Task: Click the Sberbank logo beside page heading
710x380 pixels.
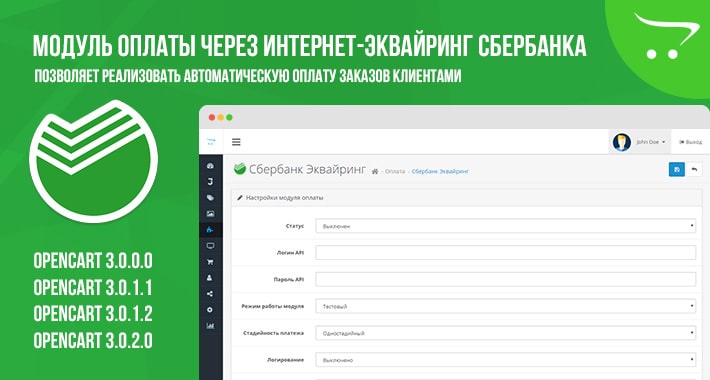Action: [x=240, y=168]
